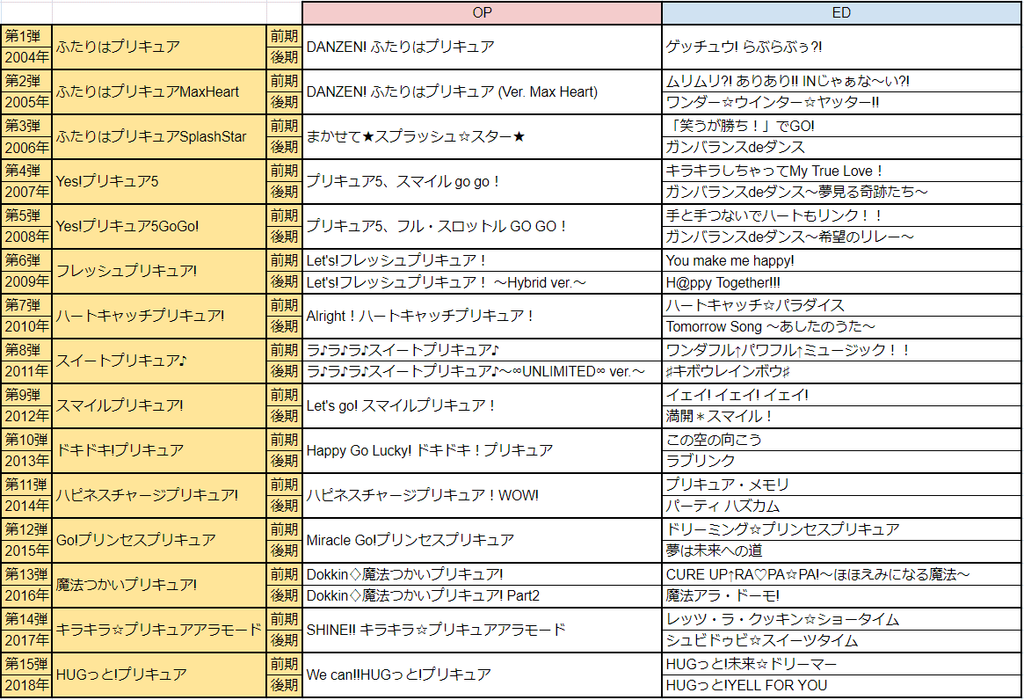Select the opening プリキュア5、フル・スロットル GO GO！
Screen dimensions: 1024x700
pyautogui.click(x=482, y=227)
